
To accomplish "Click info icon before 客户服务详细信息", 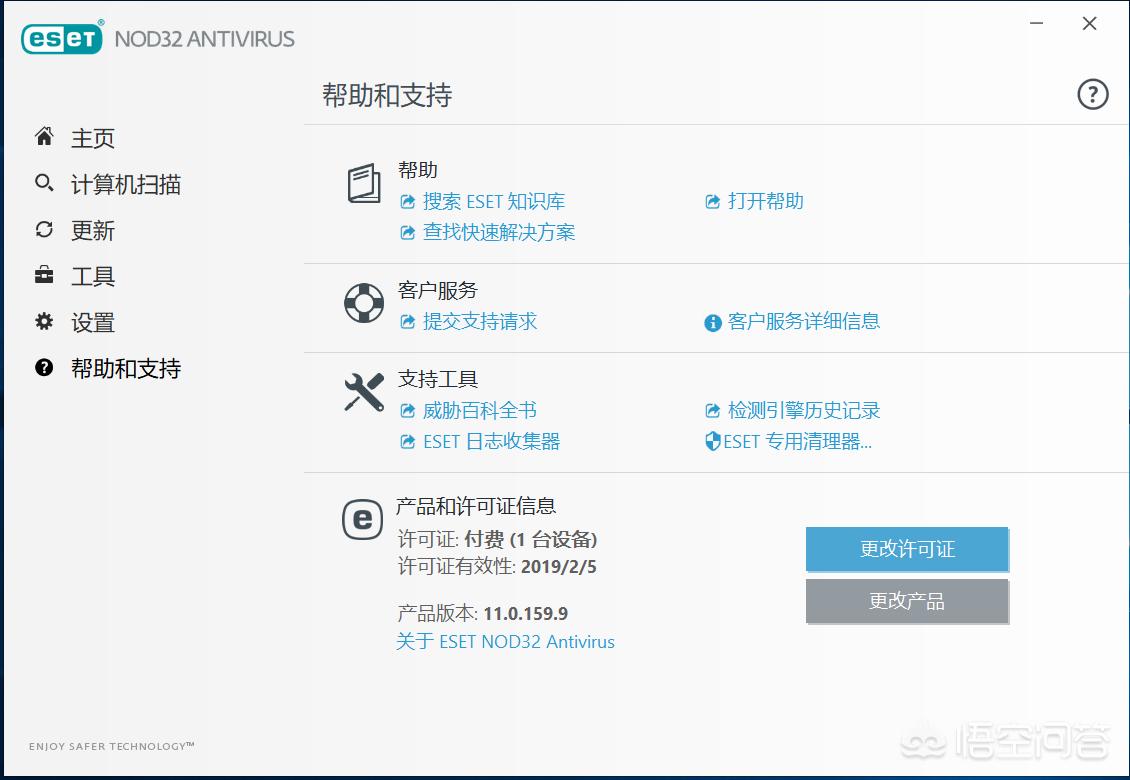I will (713, 323).
